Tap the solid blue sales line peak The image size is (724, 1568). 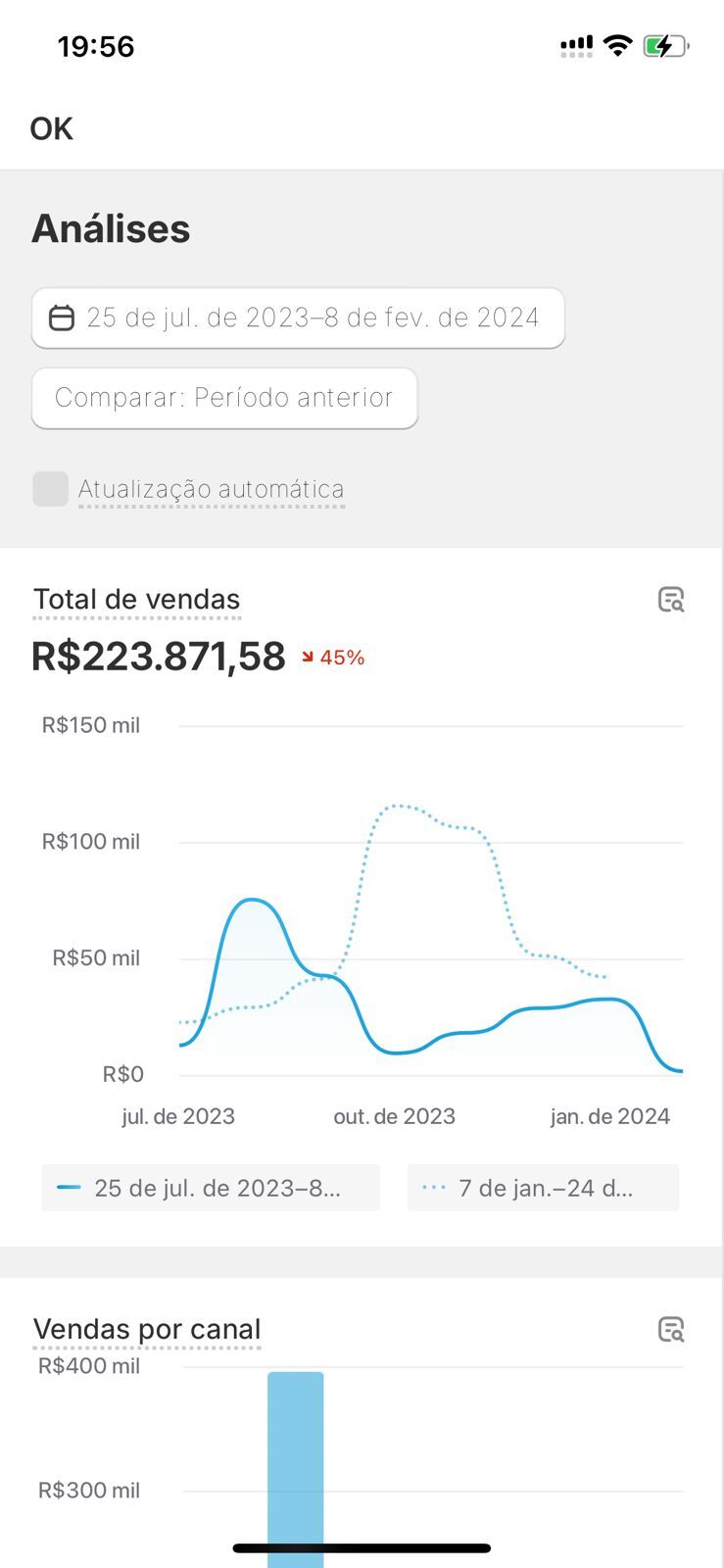tap(253, 900)
